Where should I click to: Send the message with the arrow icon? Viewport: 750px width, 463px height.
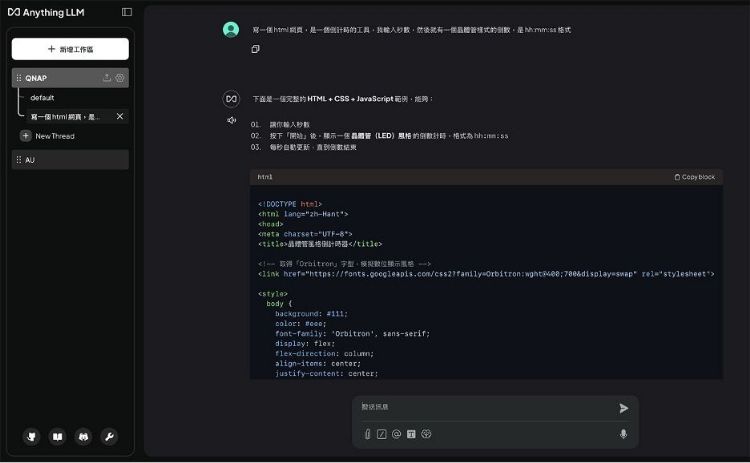623,408
